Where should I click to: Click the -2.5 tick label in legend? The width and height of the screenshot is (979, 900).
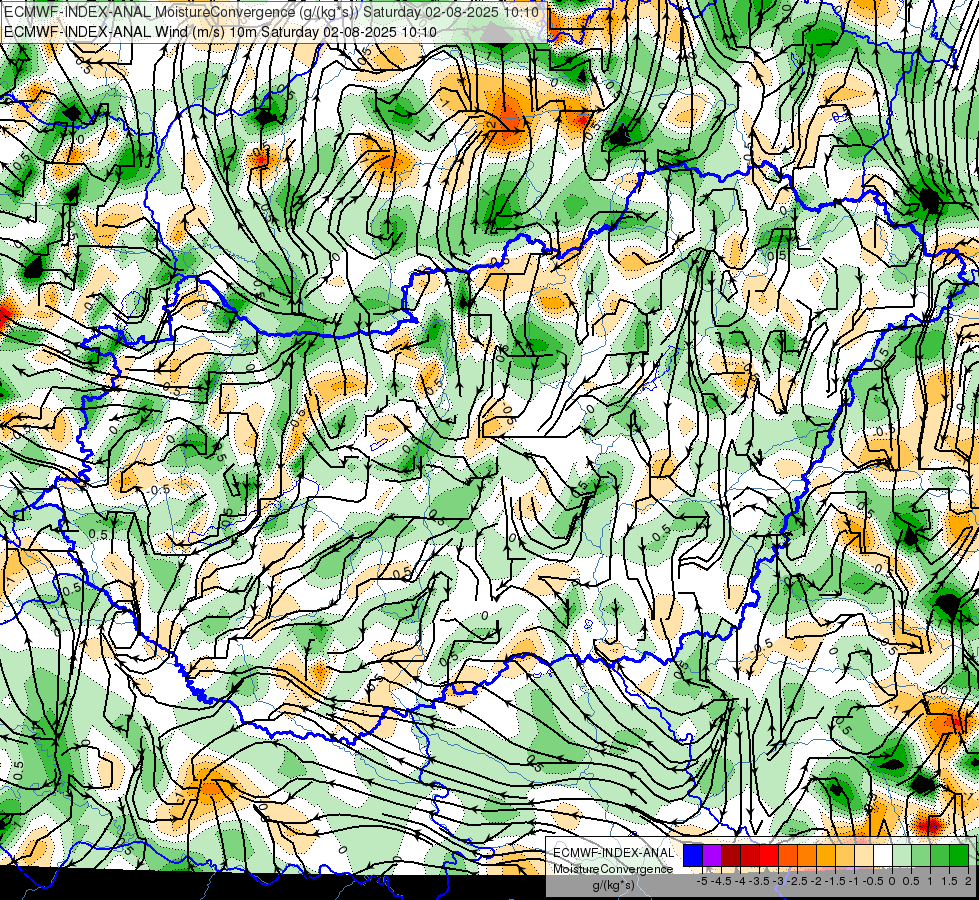[797, 881]
